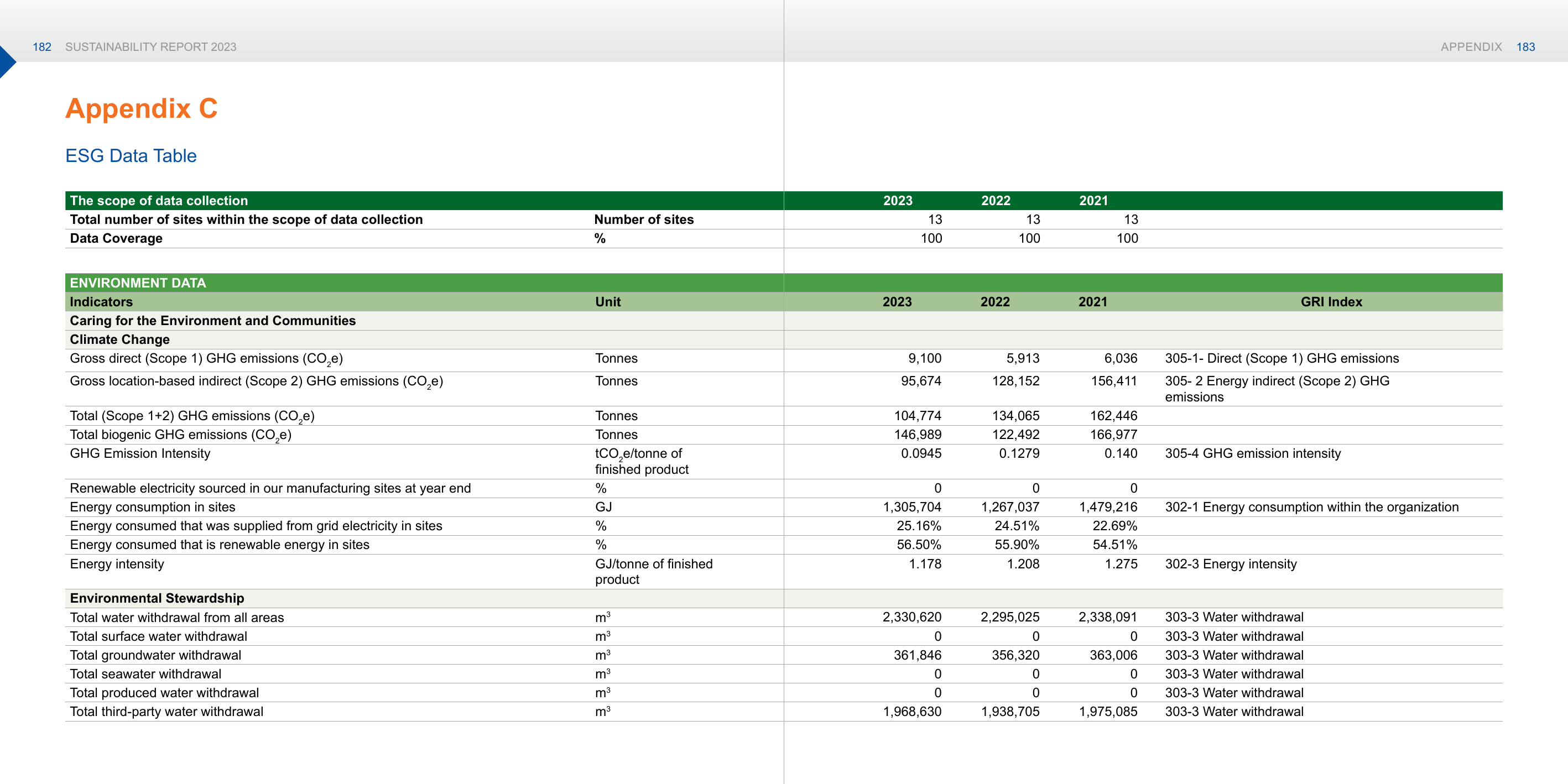
Task: Click the 'GRI Index' column header
Action: 1331,302
